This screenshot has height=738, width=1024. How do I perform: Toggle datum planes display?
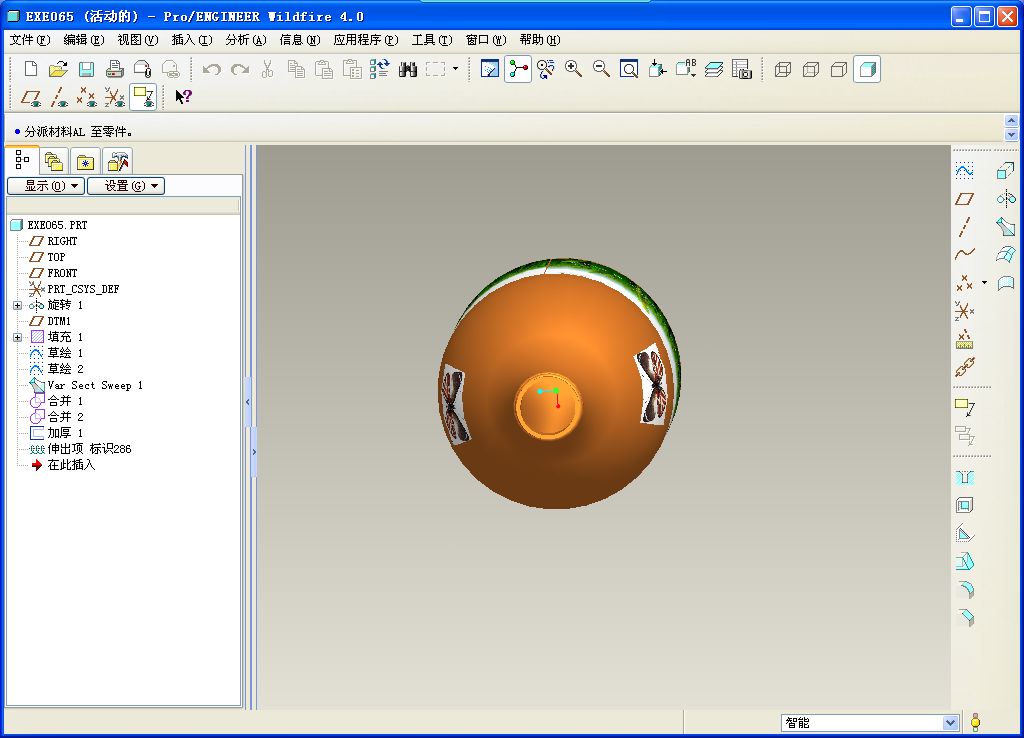(x=31, y=97)
